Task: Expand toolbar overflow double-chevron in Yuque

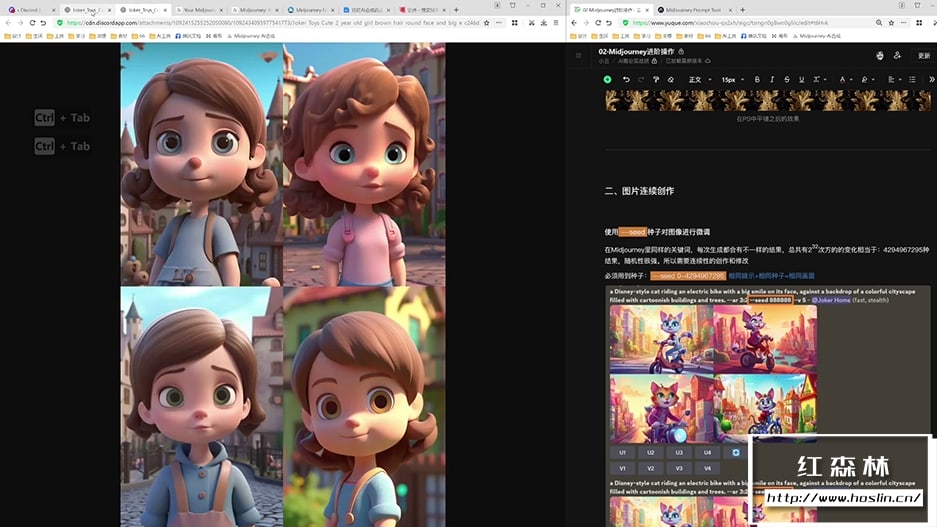Action: [x=931, y=79]
